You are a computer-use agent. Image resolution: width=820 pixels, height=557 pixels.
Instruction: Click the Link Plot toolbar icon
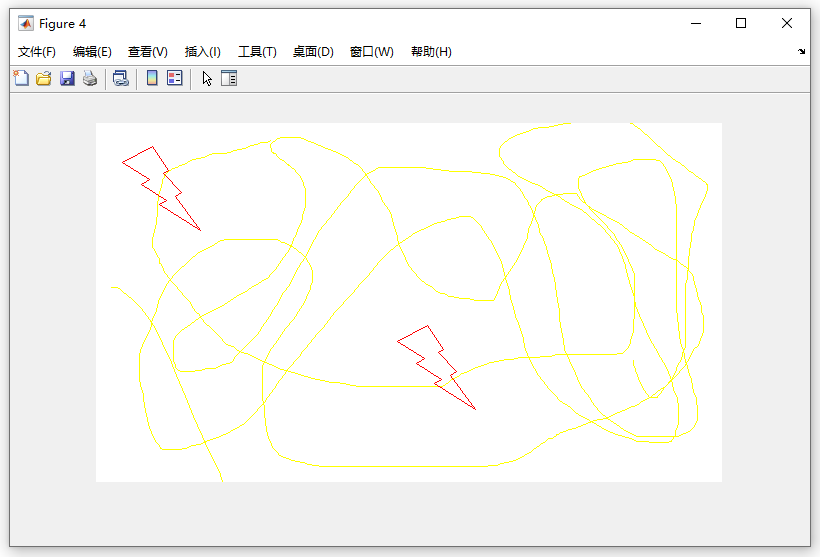121,78
